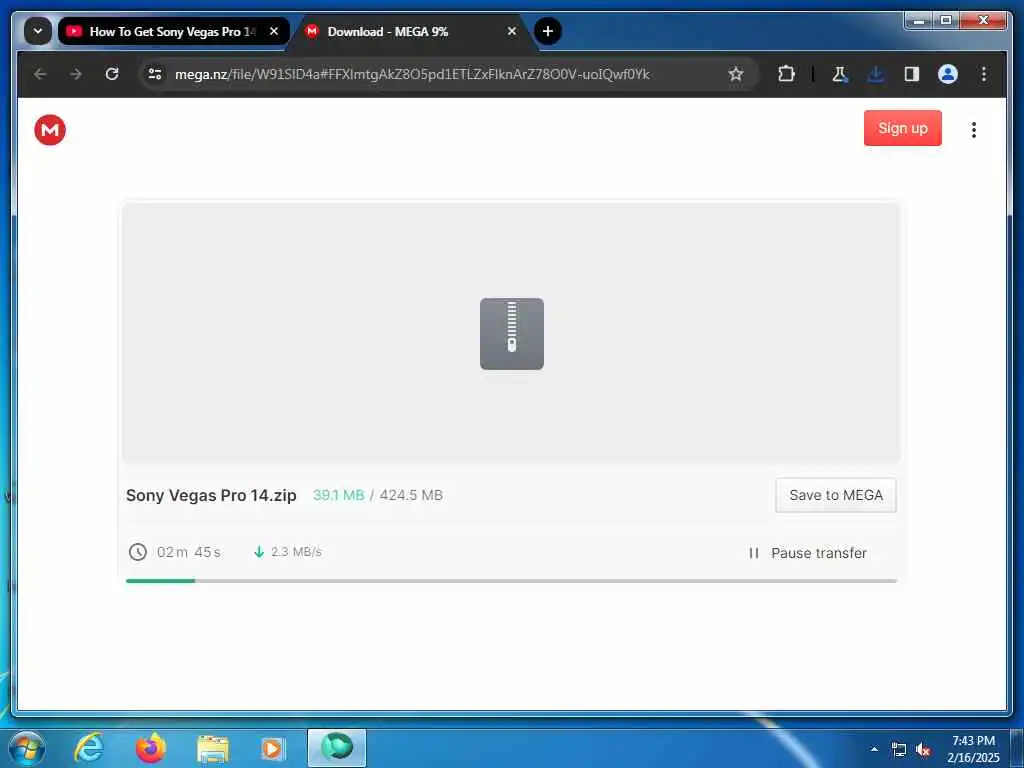Click the MEGA logo icon

(x=50, y=129)
